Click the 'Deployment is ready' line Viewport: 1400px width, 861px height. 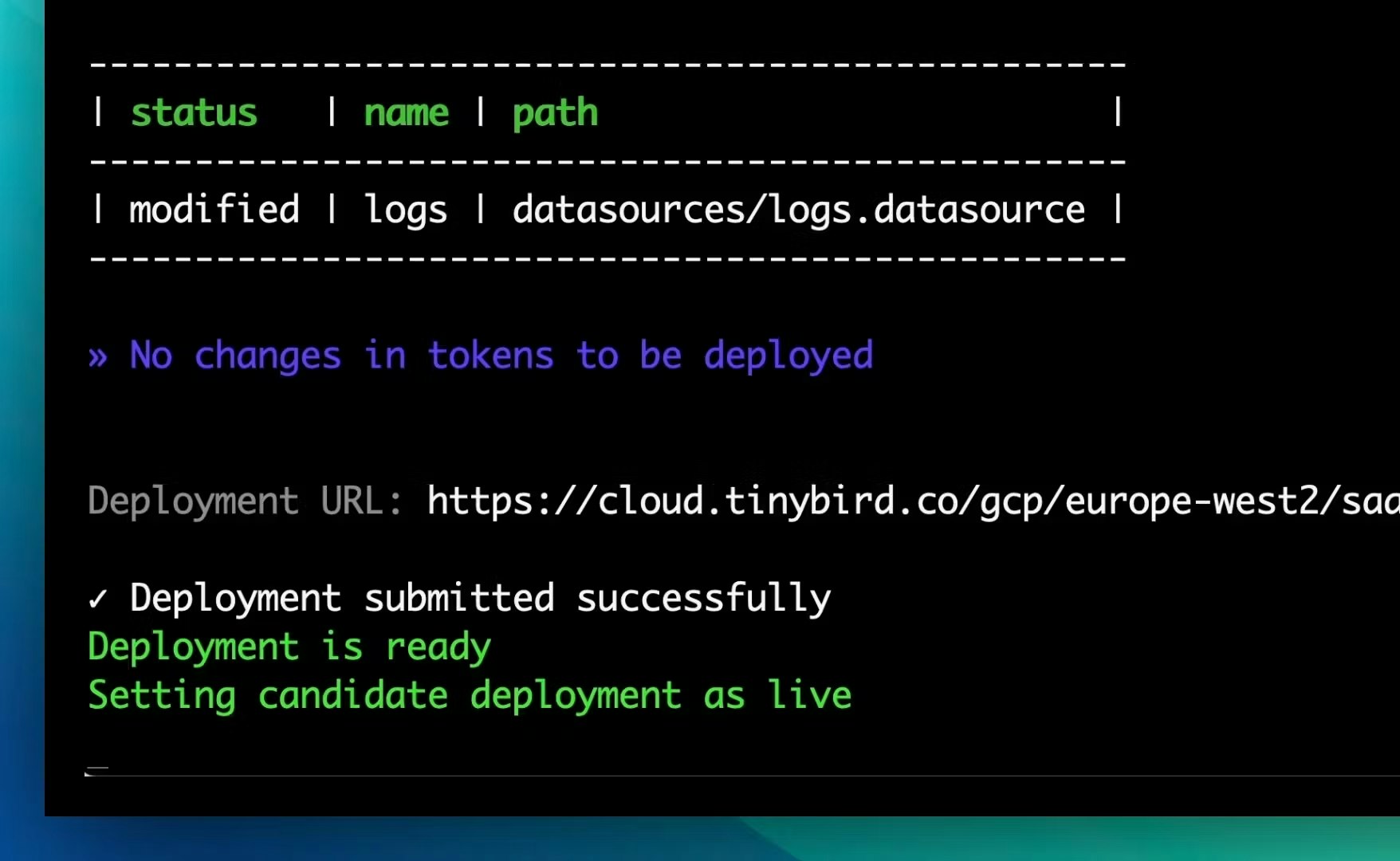[x=289, y=647]
